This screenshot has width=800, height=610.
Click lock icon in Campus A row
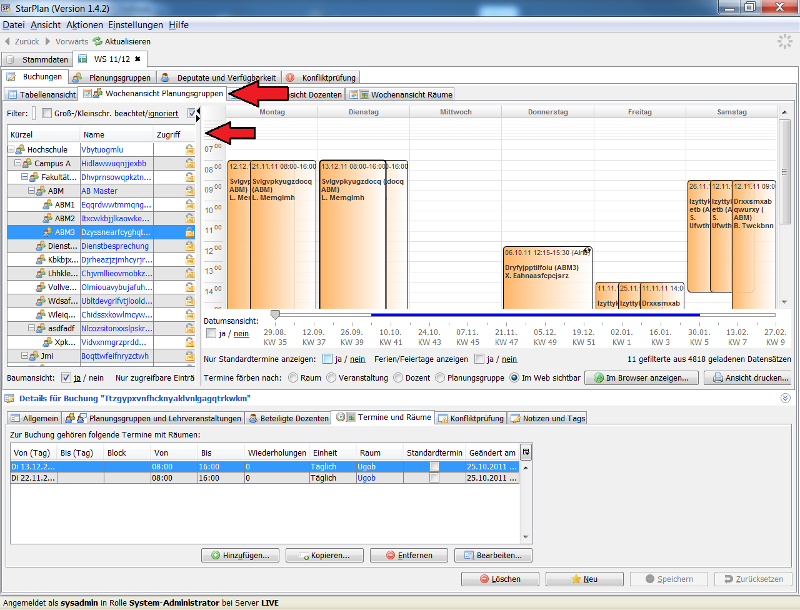[190, 163]
